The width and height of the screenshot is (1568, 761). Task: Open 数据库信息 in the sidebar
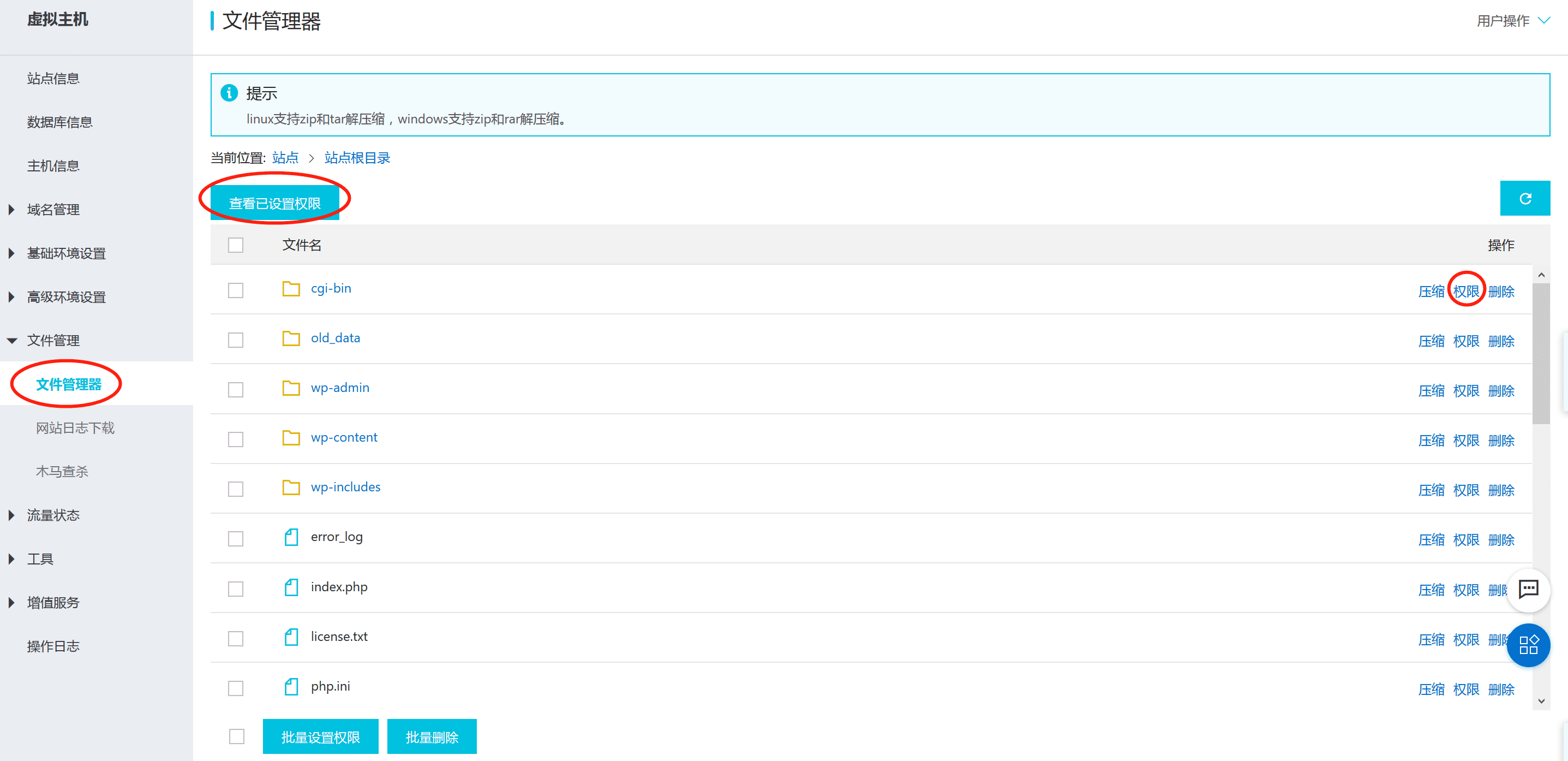[x=59, y=122]
